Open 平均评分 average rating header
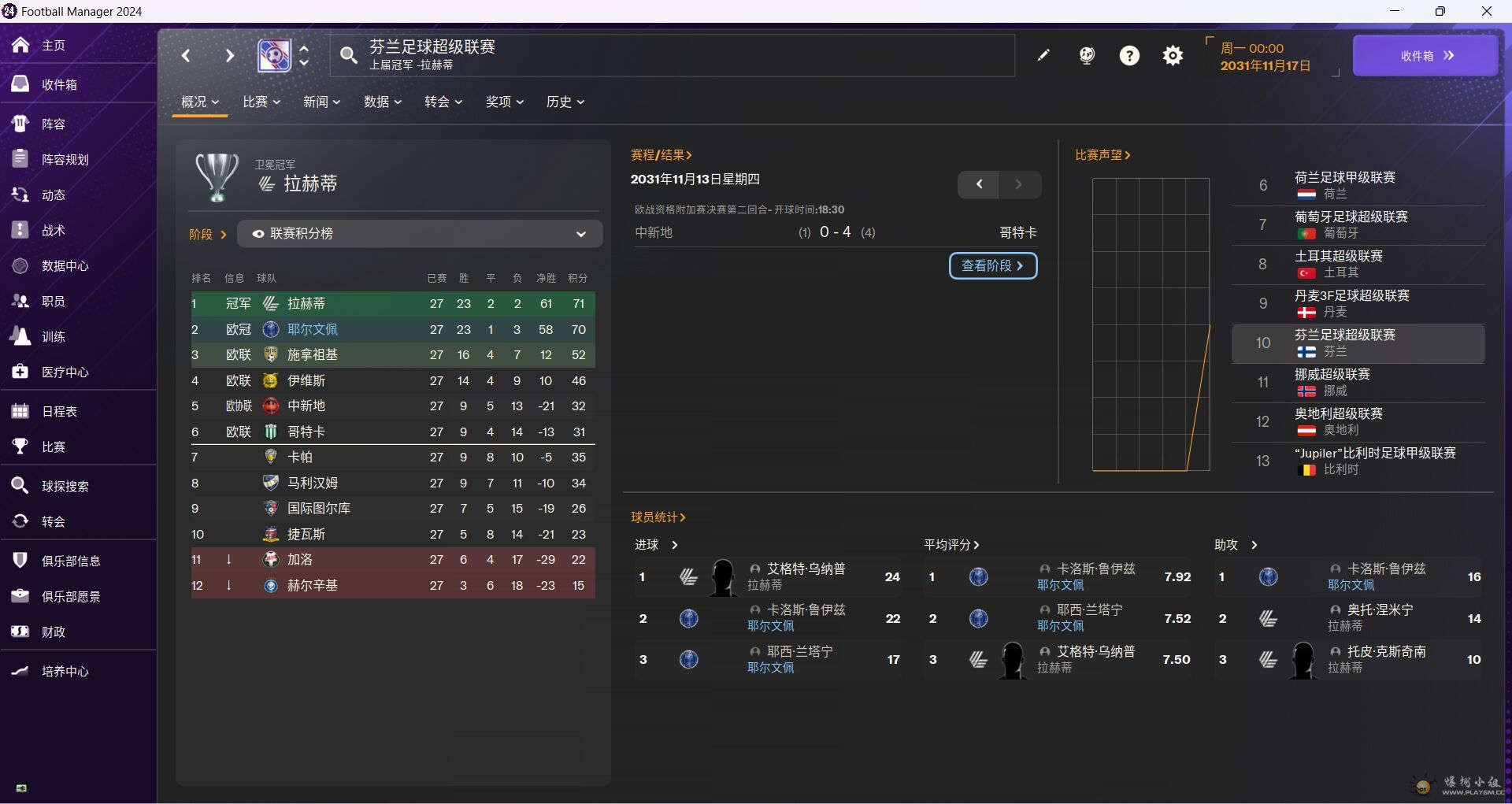The height and width of the screenshot is (804, 1512). tap(951, 545)
